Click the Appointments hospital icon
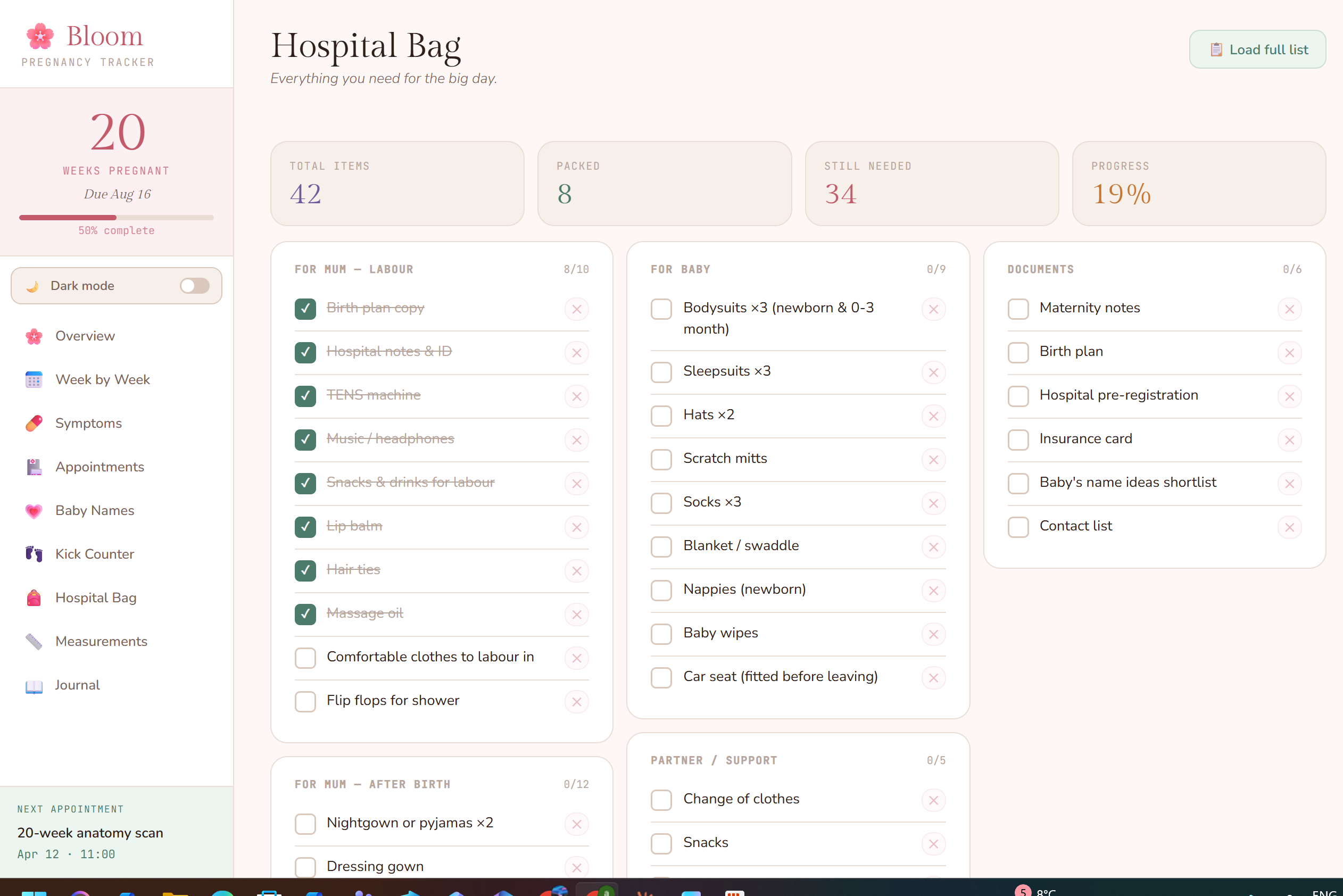Image resolution: width=1343 pixels, height=896 pixels. (x=34, y=467)
